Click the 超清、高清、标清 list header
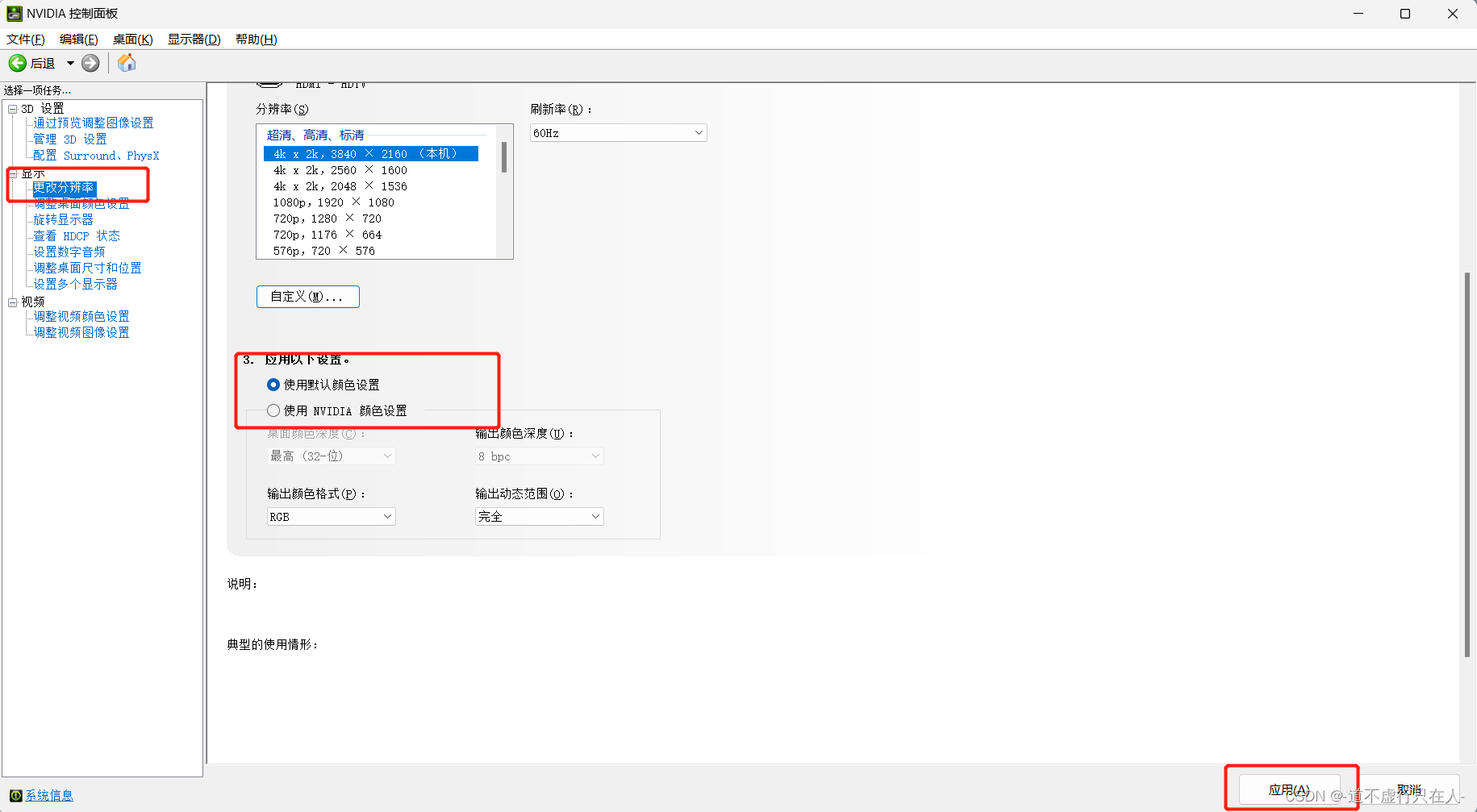This screenshot has width=1477, height=812. 315,135
